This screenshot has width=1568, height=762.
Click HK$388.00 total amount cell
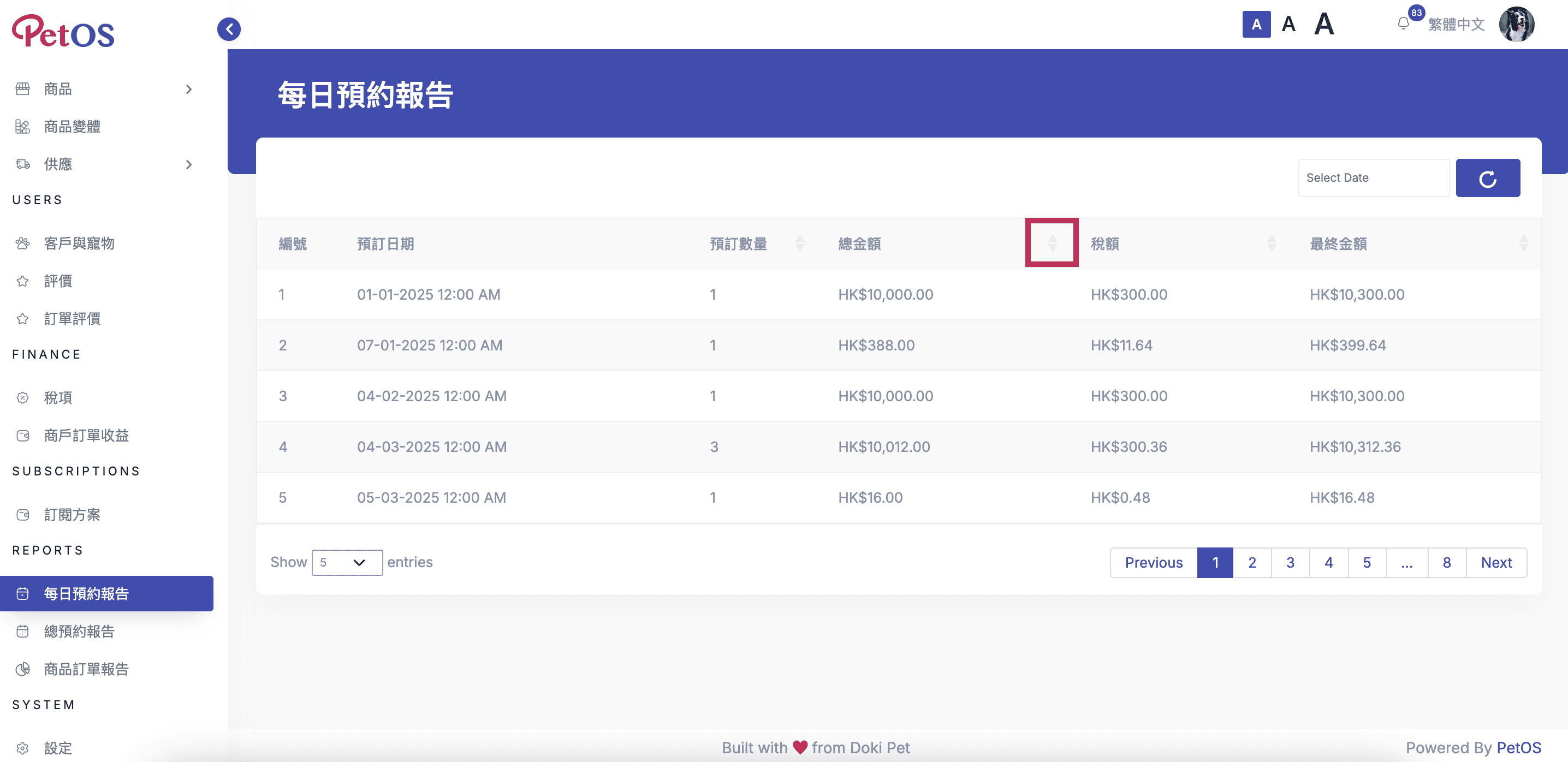(x=876, y=345)
